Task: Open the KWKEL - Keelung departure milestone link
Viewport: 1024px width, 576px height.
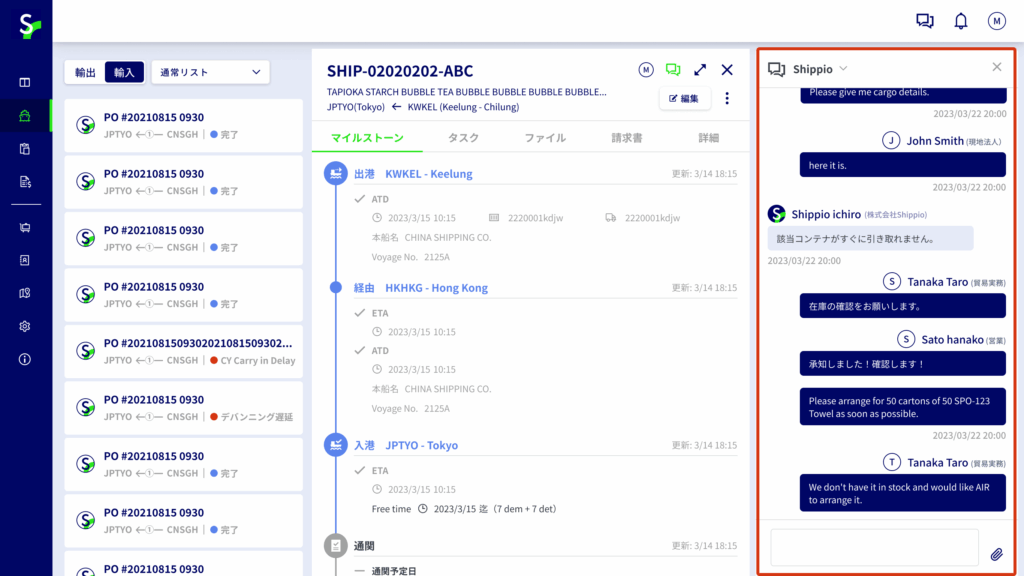Action: tap(428, 174)
